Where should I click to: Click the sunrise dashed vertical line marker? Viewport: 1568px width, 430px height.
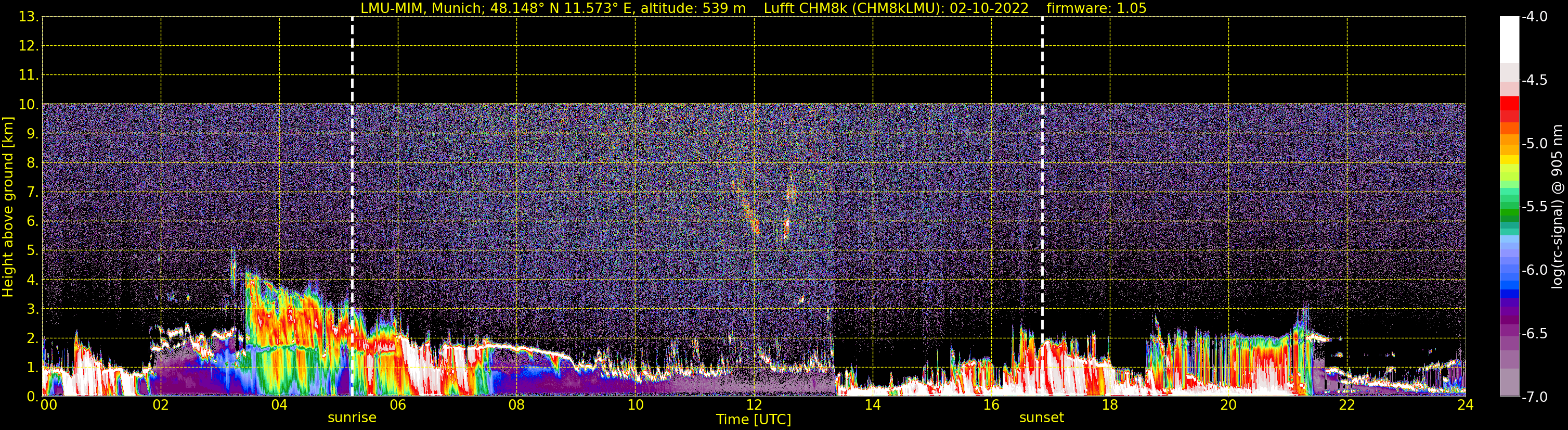352,207
